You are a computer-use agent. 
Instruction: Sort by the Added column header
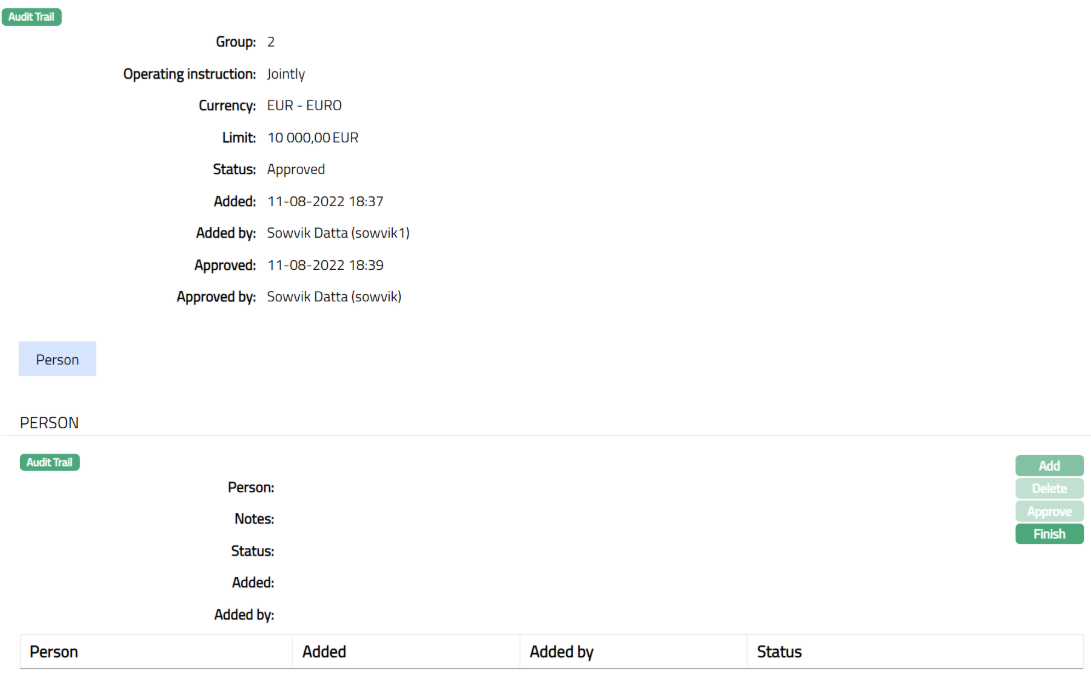coord(324,652)
